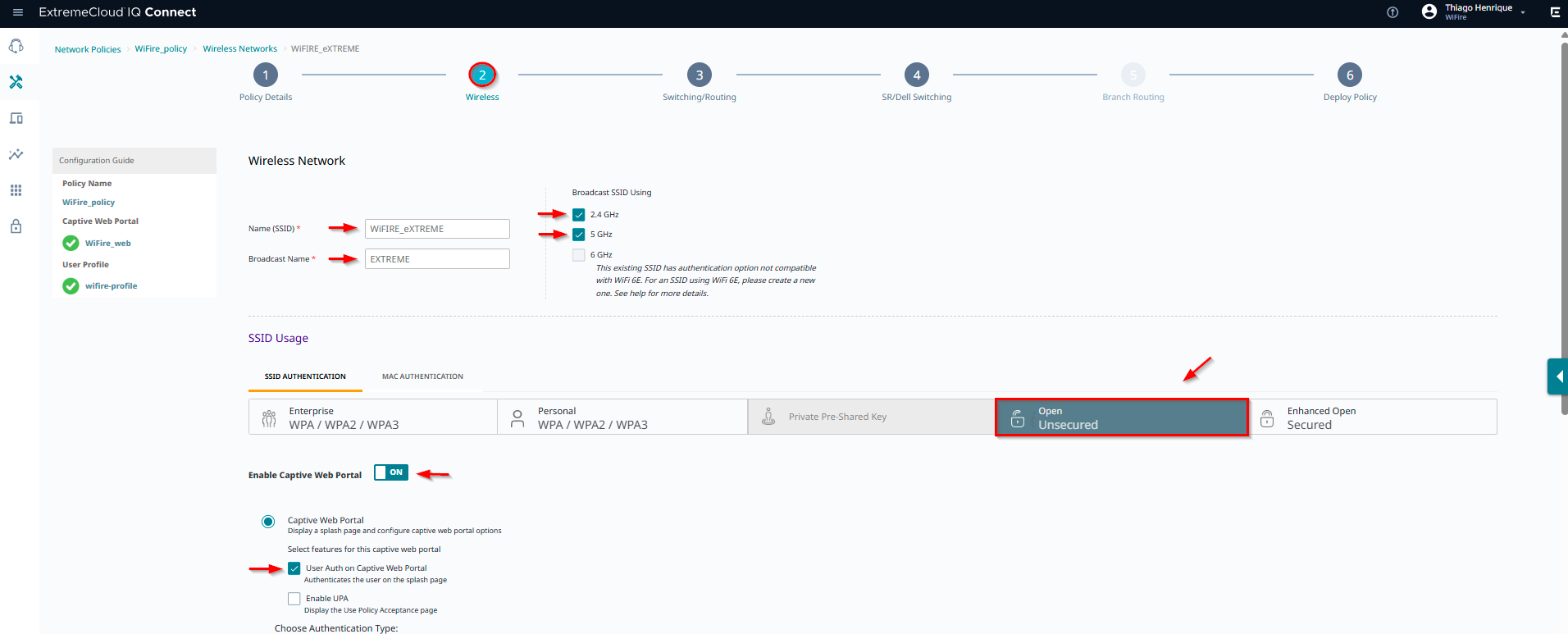
Task: Go to step 3 Switching/Routing
Action: 700,75
